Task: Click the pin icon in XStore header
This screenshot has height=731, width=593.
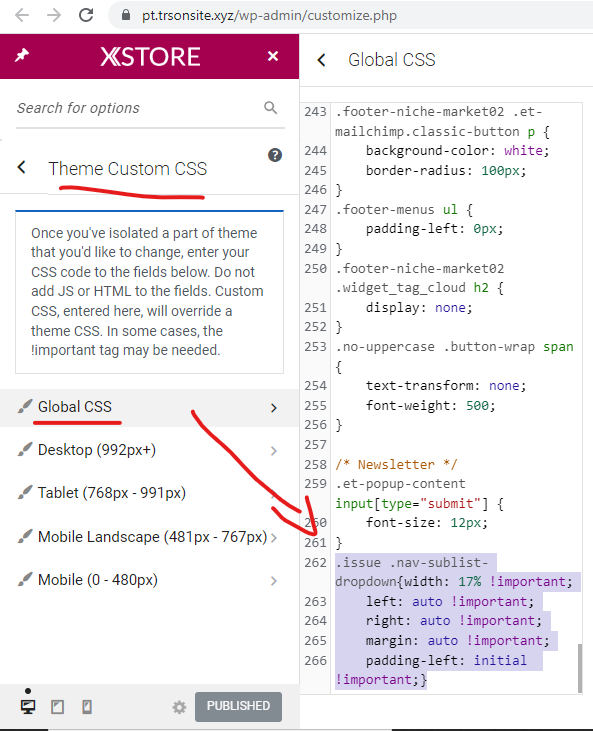Action: [x=21, y=55]
